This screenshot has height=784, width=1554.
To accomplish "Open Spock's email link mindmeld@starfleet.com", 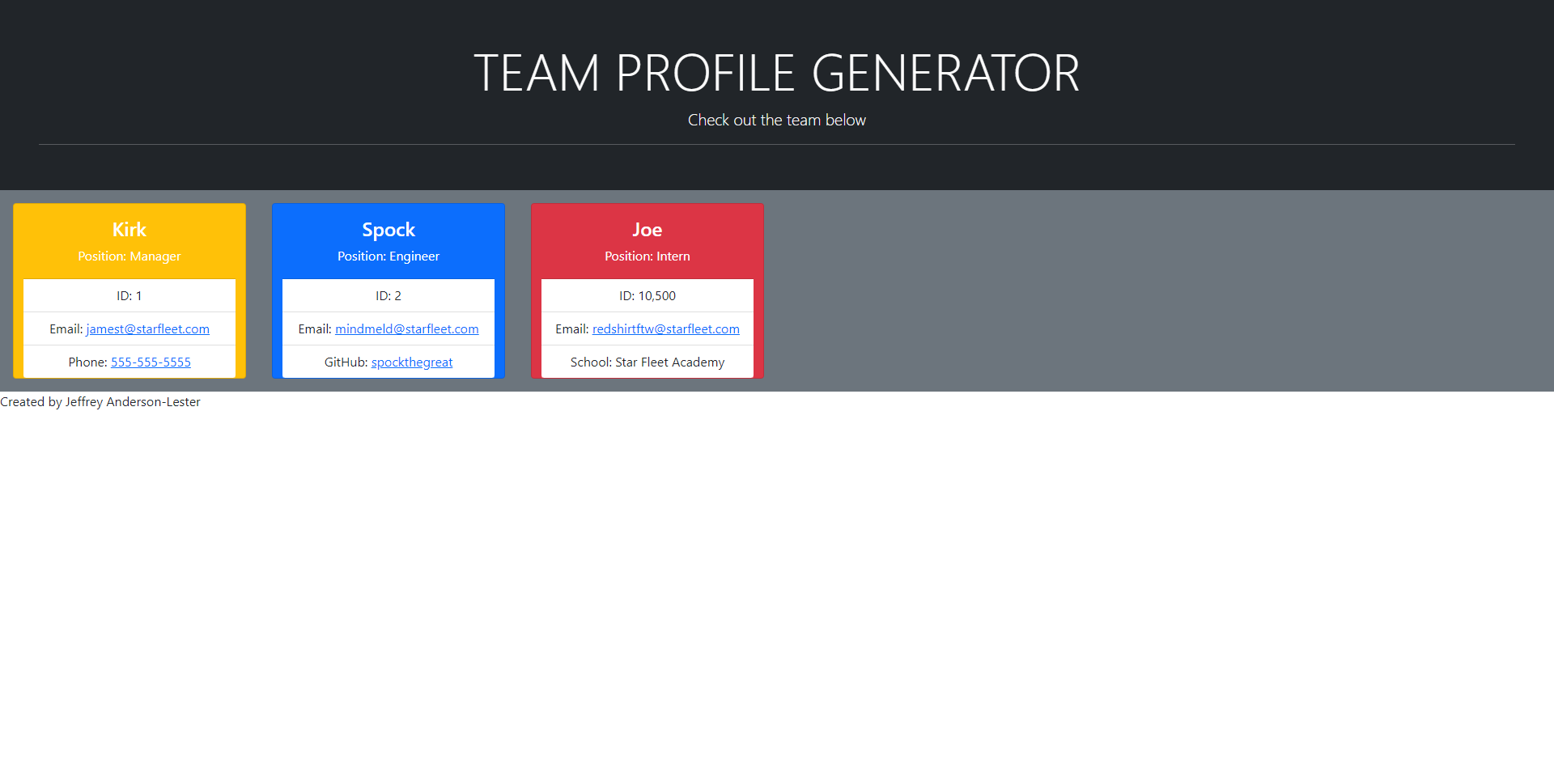I will pyautogui.click(x=406, y=329).
